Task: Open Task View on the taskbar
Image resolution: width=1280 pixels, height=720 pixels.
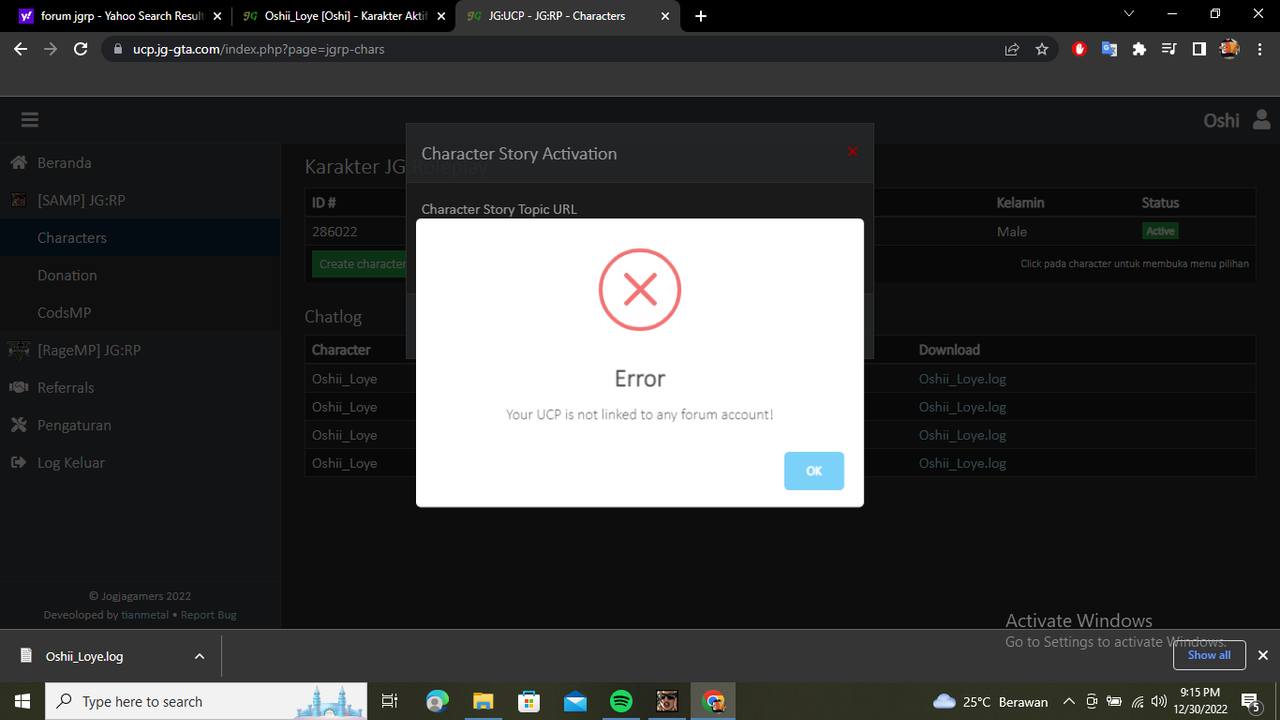Action: click(390, 701)
